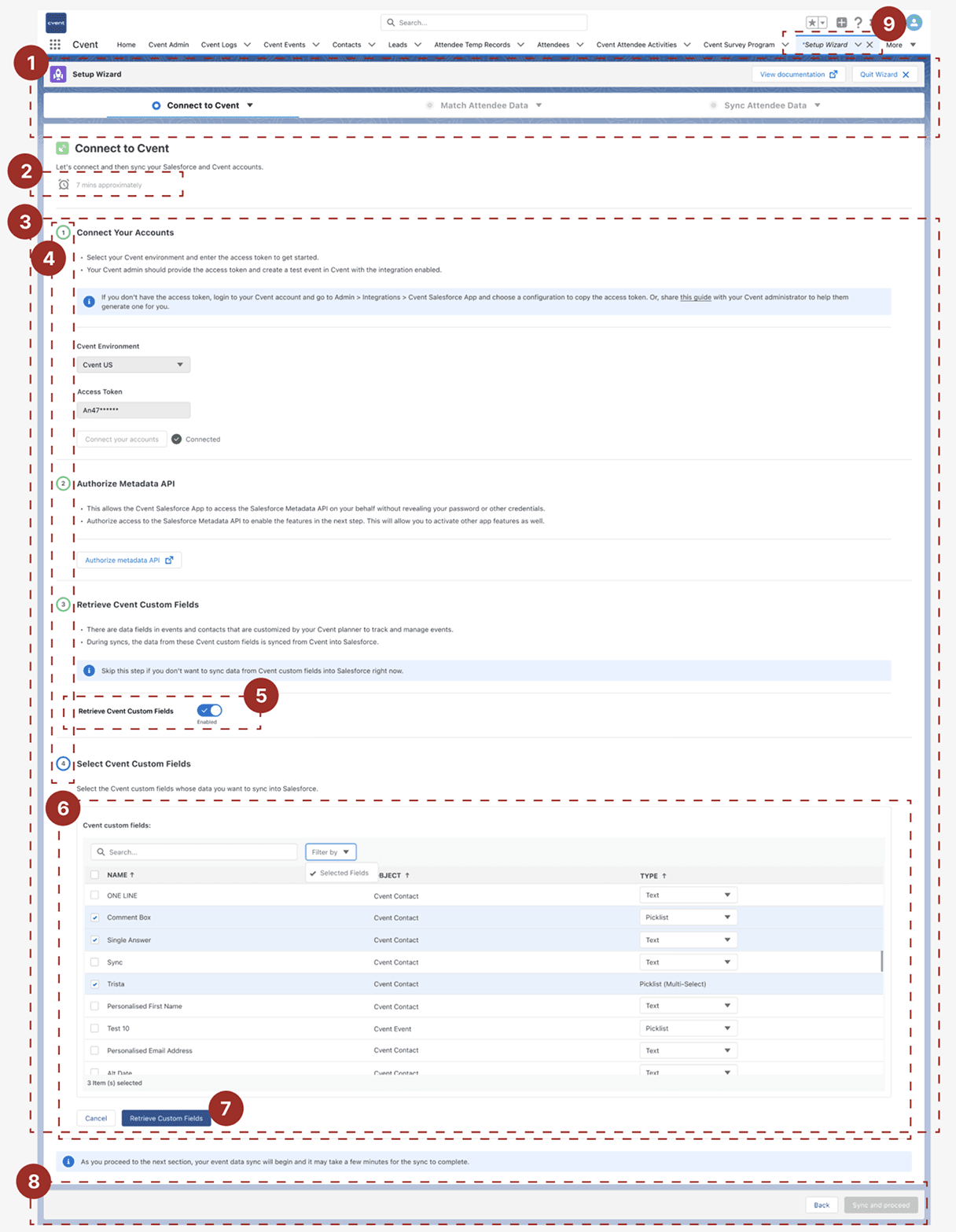
Task: Uncheck the Single Answer checkbox
Action: [94, 940]
